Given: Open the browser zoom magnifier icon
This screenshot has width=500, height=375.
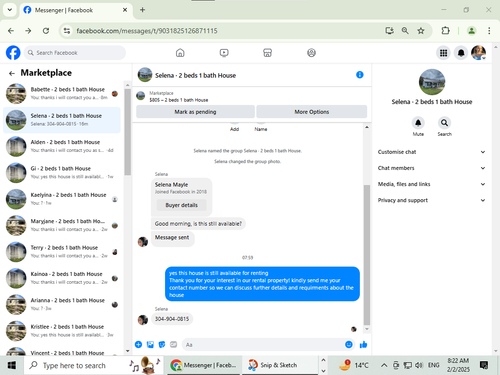Looking at the screenshot, I should pyautogui.click(x=405, y=31).
